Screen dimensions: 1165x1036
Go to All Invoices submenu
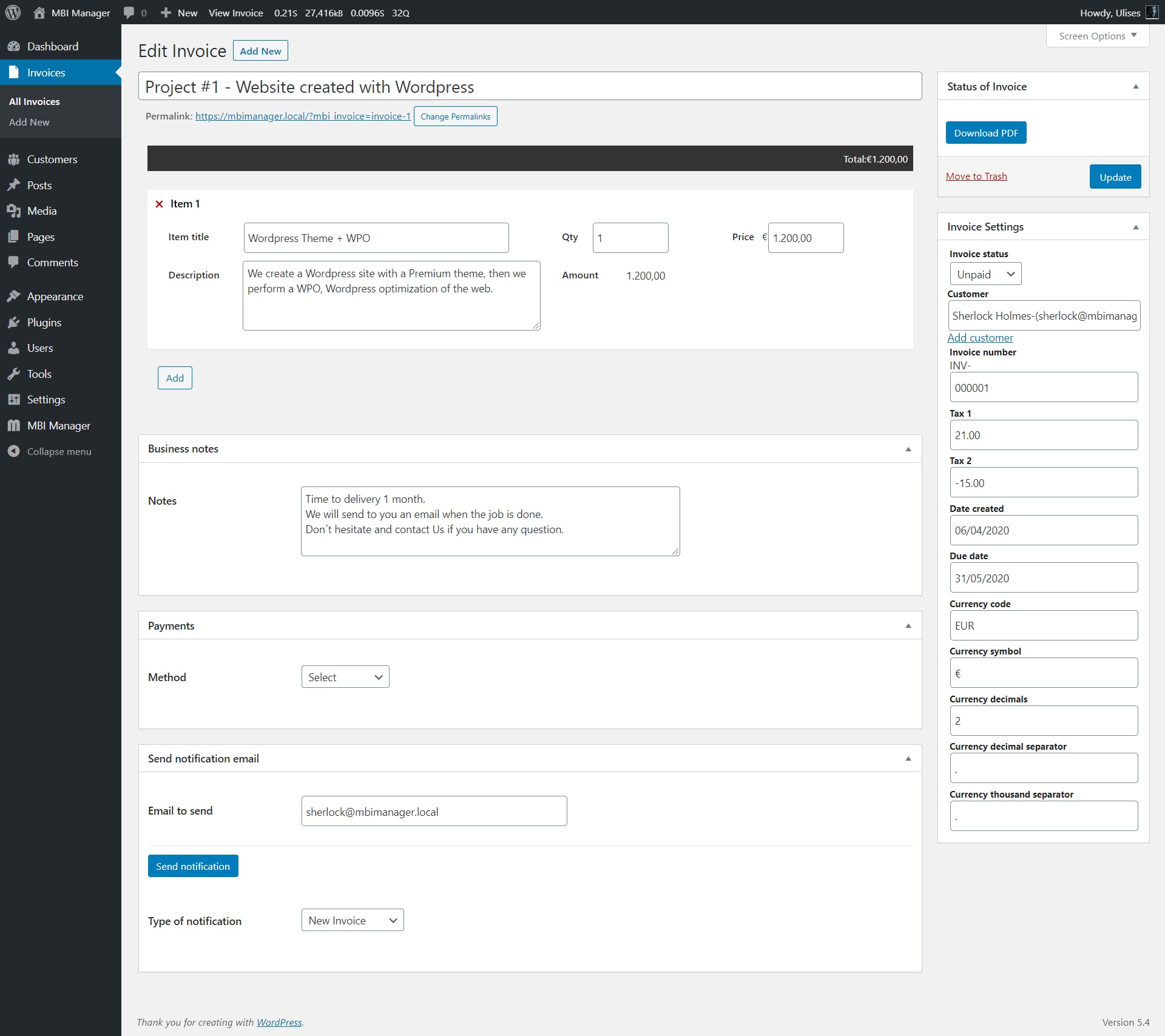pos(35,101)
